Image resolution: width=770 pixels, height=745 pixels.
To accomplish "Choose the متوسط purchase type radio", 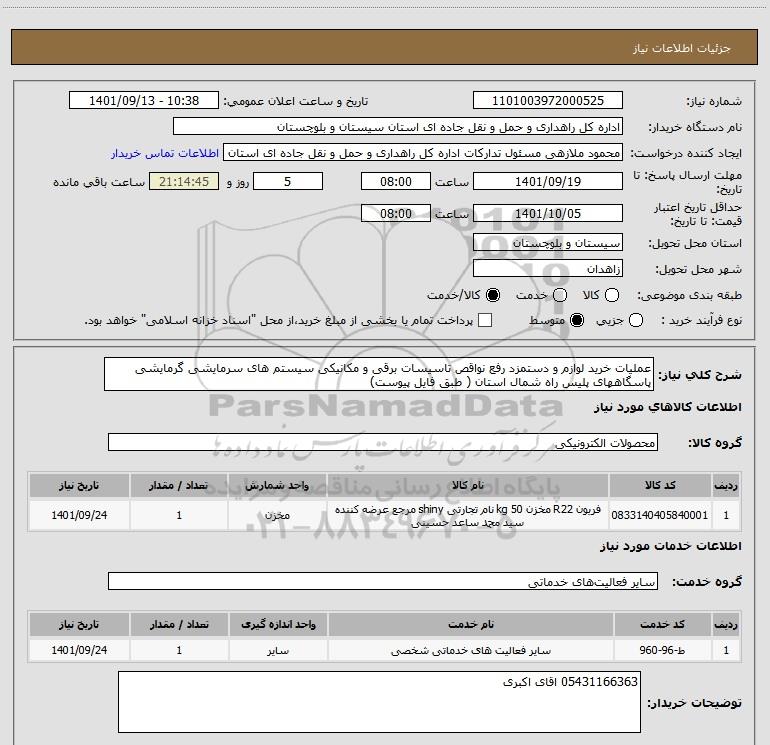I will (x=577, y=320).
